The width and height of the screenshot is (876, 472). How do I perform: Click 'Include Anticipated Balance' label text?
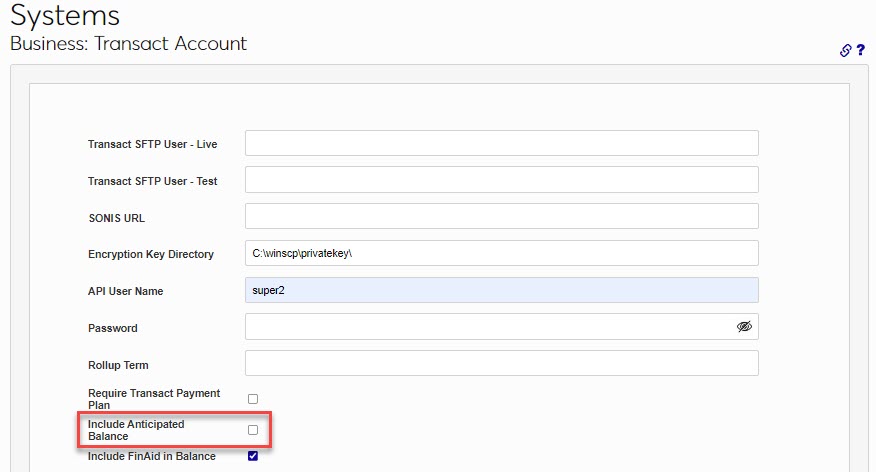pyautogui.click(x=136, y=430)
